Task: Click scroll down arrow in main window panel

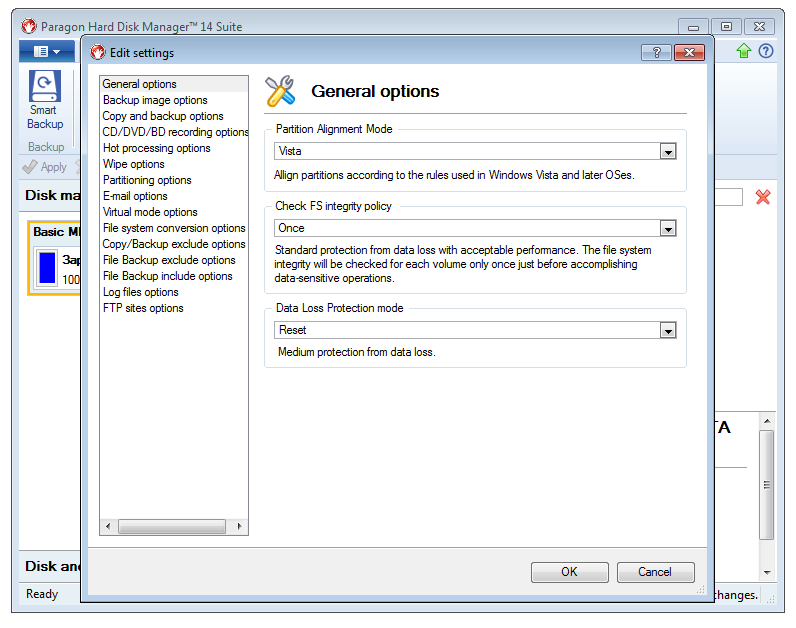Action: click(767, 572)
